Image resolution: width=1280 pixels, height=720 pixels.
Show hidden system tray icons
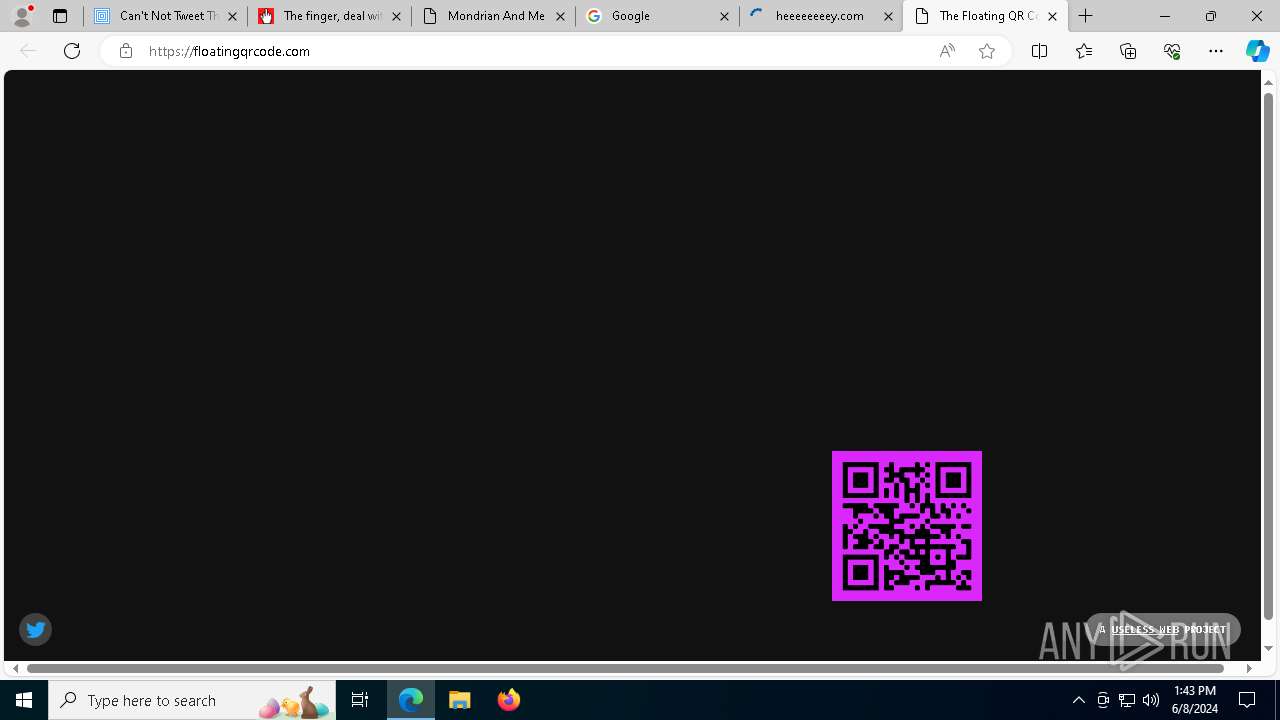tap(1078, 700)
